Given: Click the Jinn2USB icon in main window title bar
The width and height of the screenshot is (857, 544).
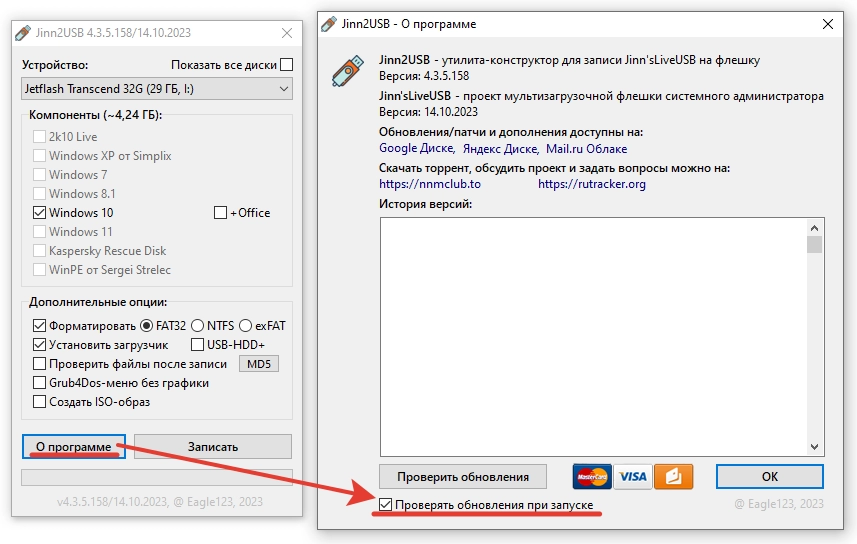Looking at the screenshot, I should (x=23, y=33).
